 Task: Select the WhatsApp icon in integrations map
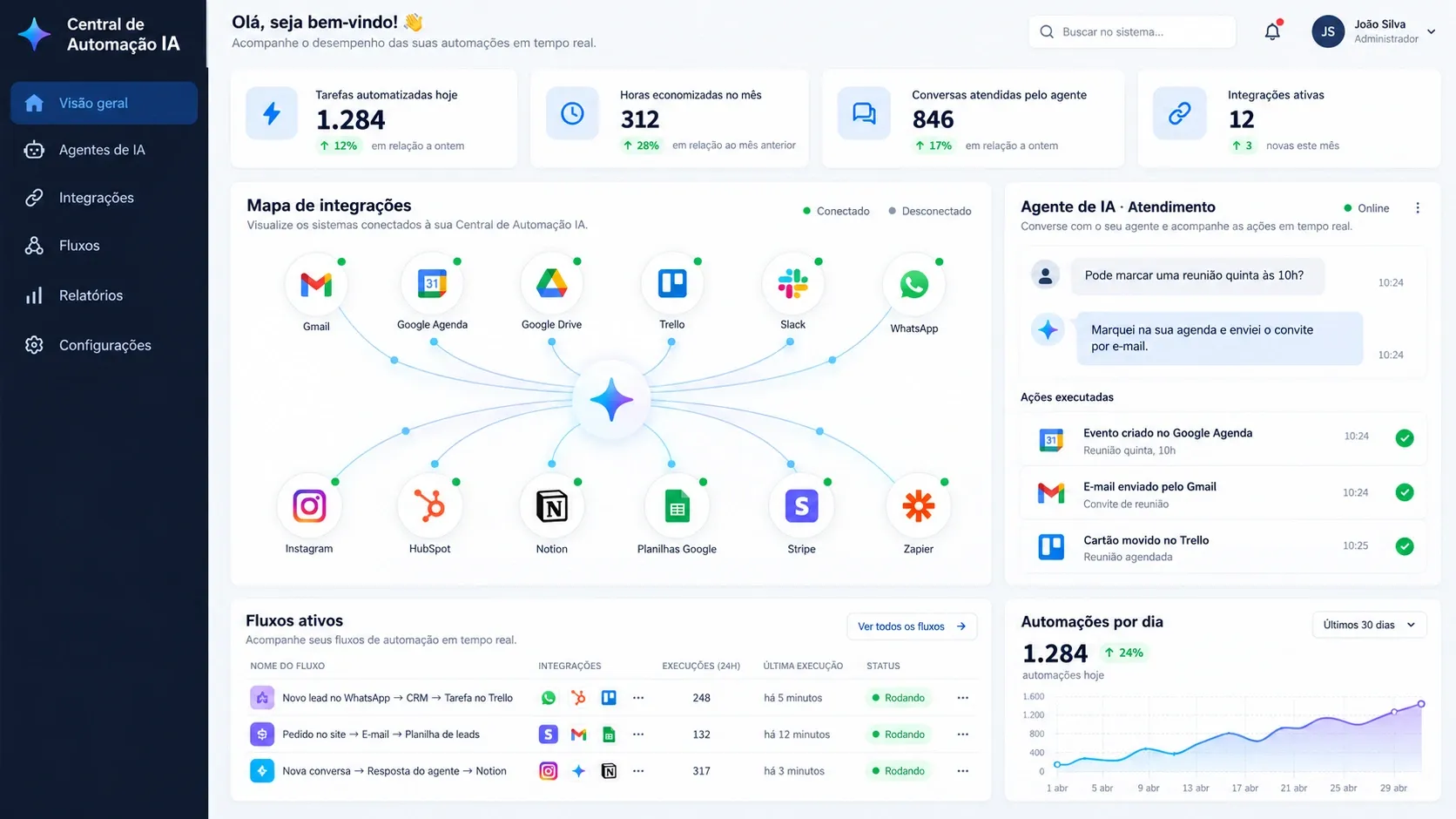click(x=913, y=284)
